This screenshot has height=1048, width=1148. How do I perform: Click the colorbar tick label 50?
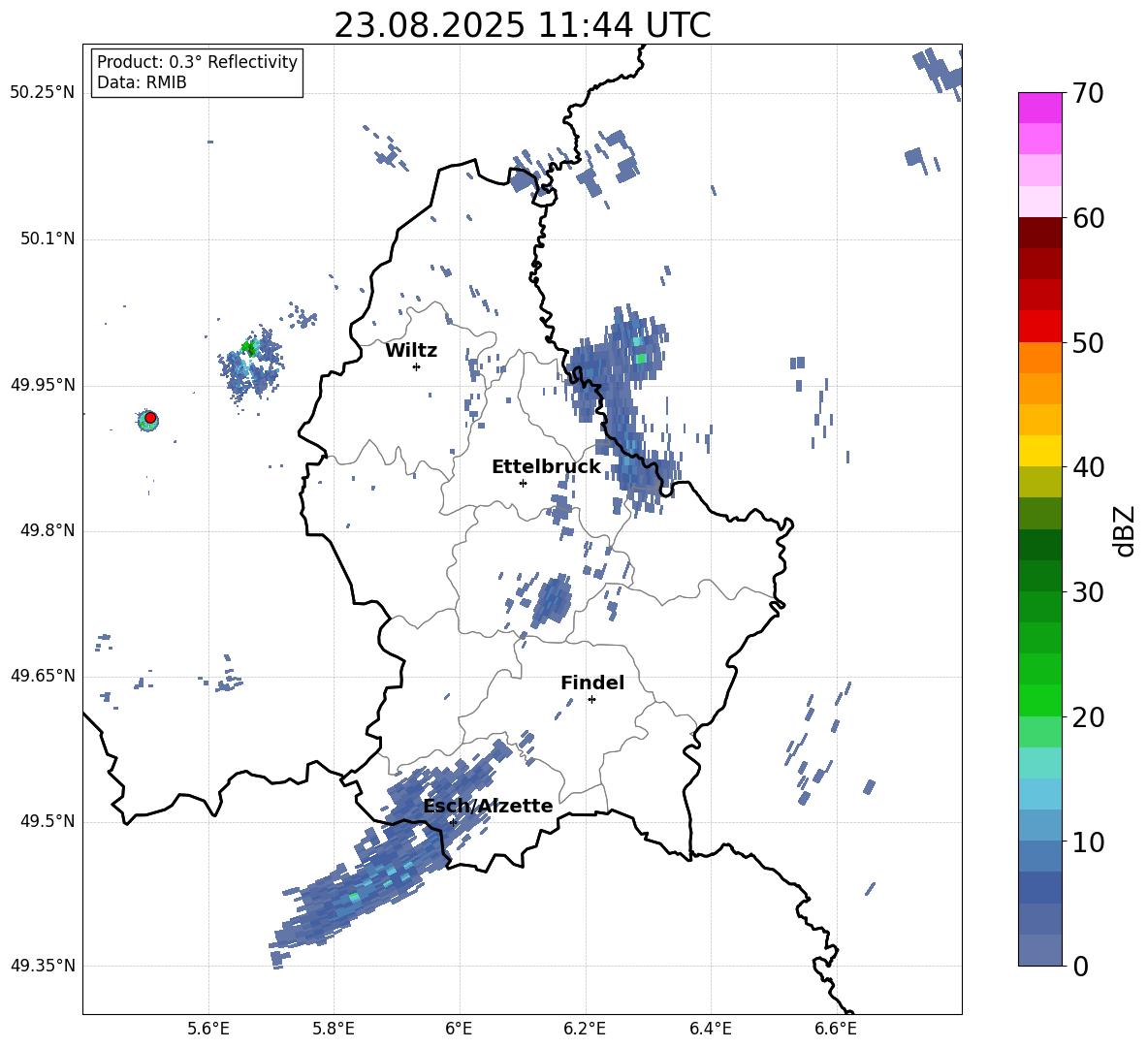(x=1088, y=342)
